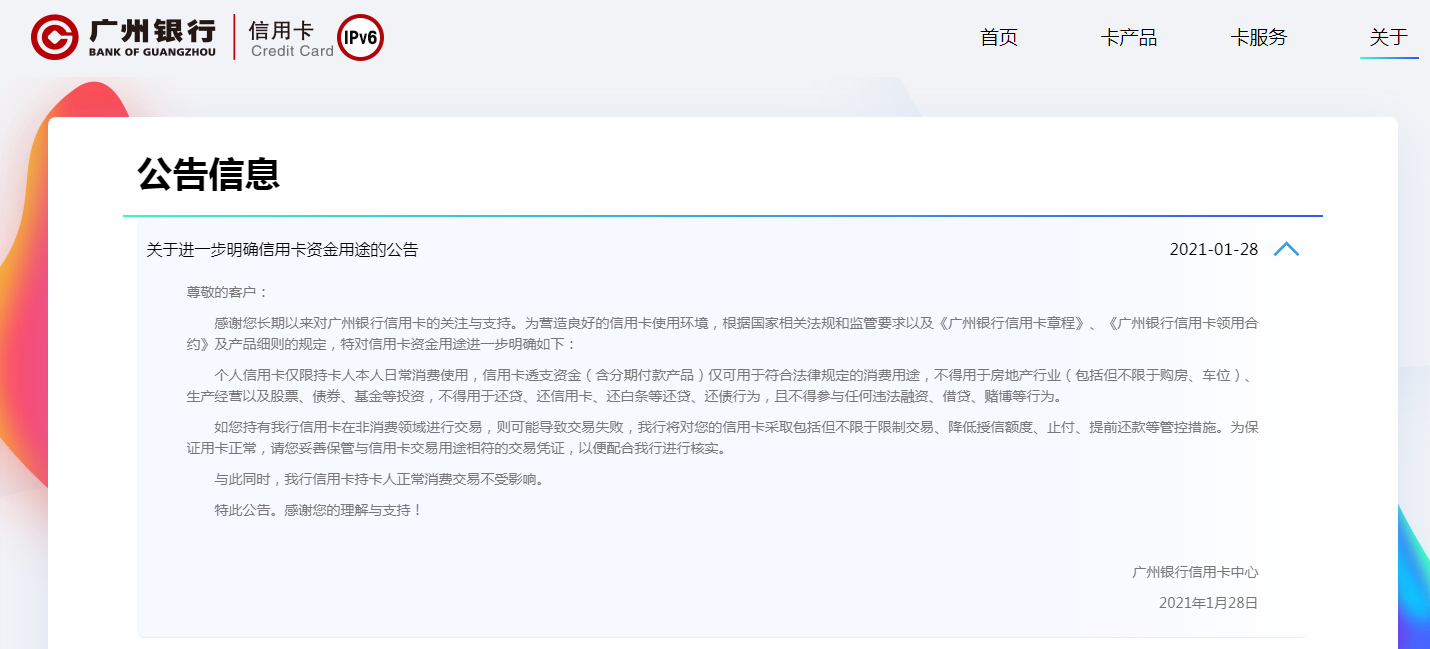1430x649 pixels.
Task: Click the signature 广州银行信用卡中心
Action: 1195,572
